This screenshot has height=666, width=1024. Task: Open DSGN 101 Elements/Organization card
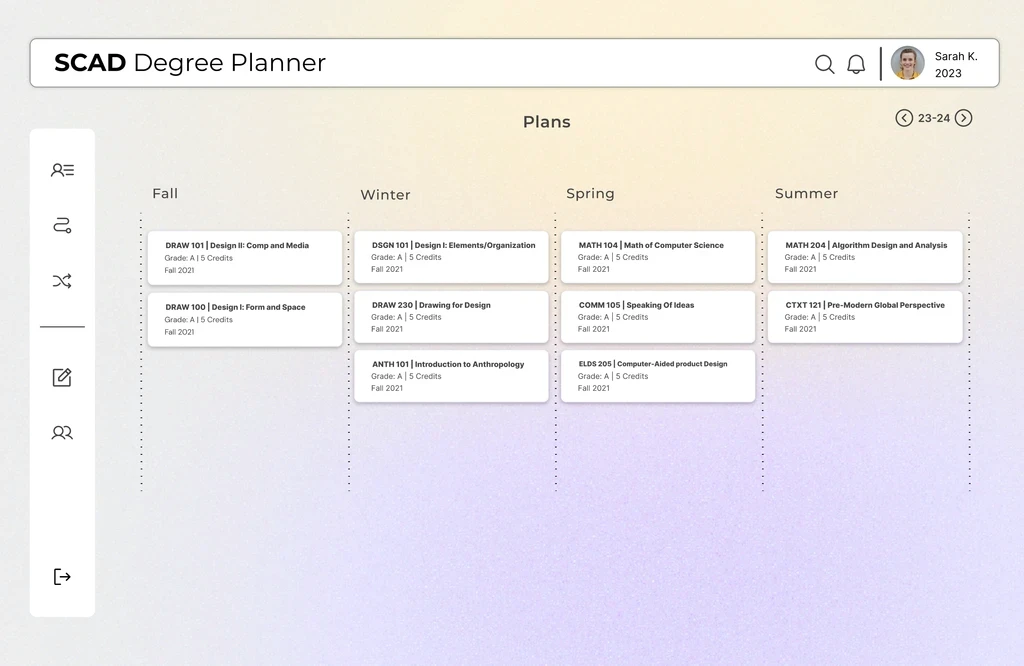(451, 257)
